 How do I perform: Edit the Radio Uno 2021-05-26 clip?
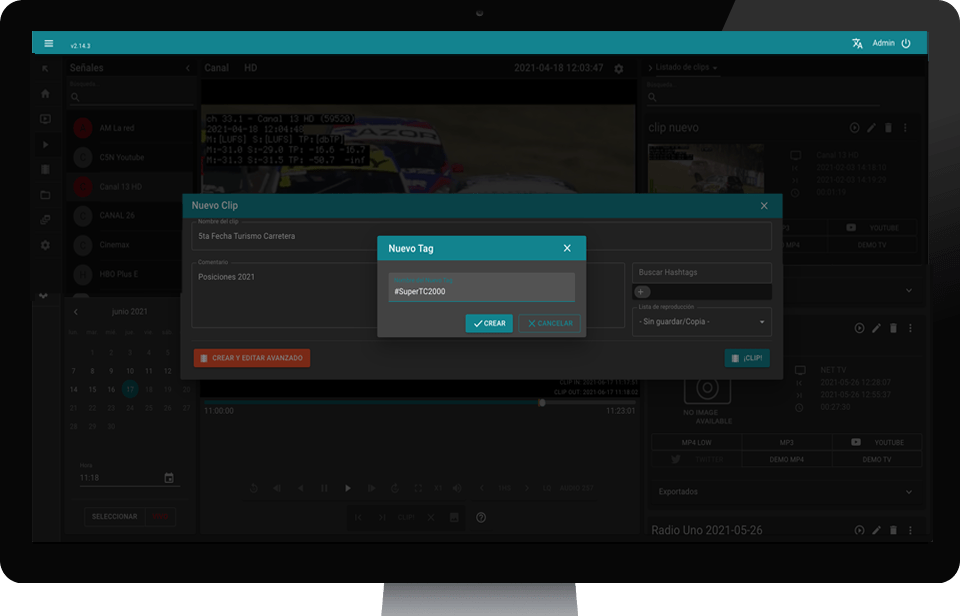(x=876, y=530)
